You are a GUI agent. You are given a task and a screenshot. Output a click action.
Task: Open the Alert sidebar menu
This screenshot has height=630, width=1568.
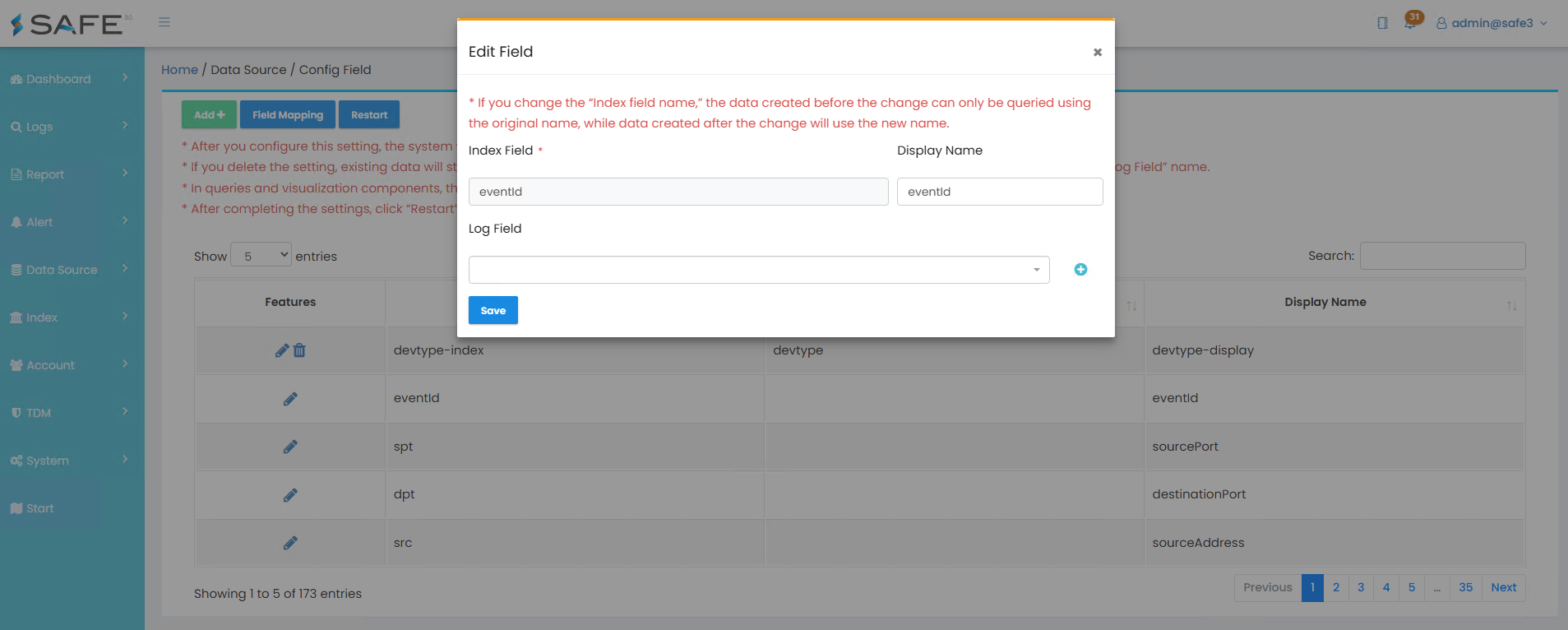pos(72,222)
